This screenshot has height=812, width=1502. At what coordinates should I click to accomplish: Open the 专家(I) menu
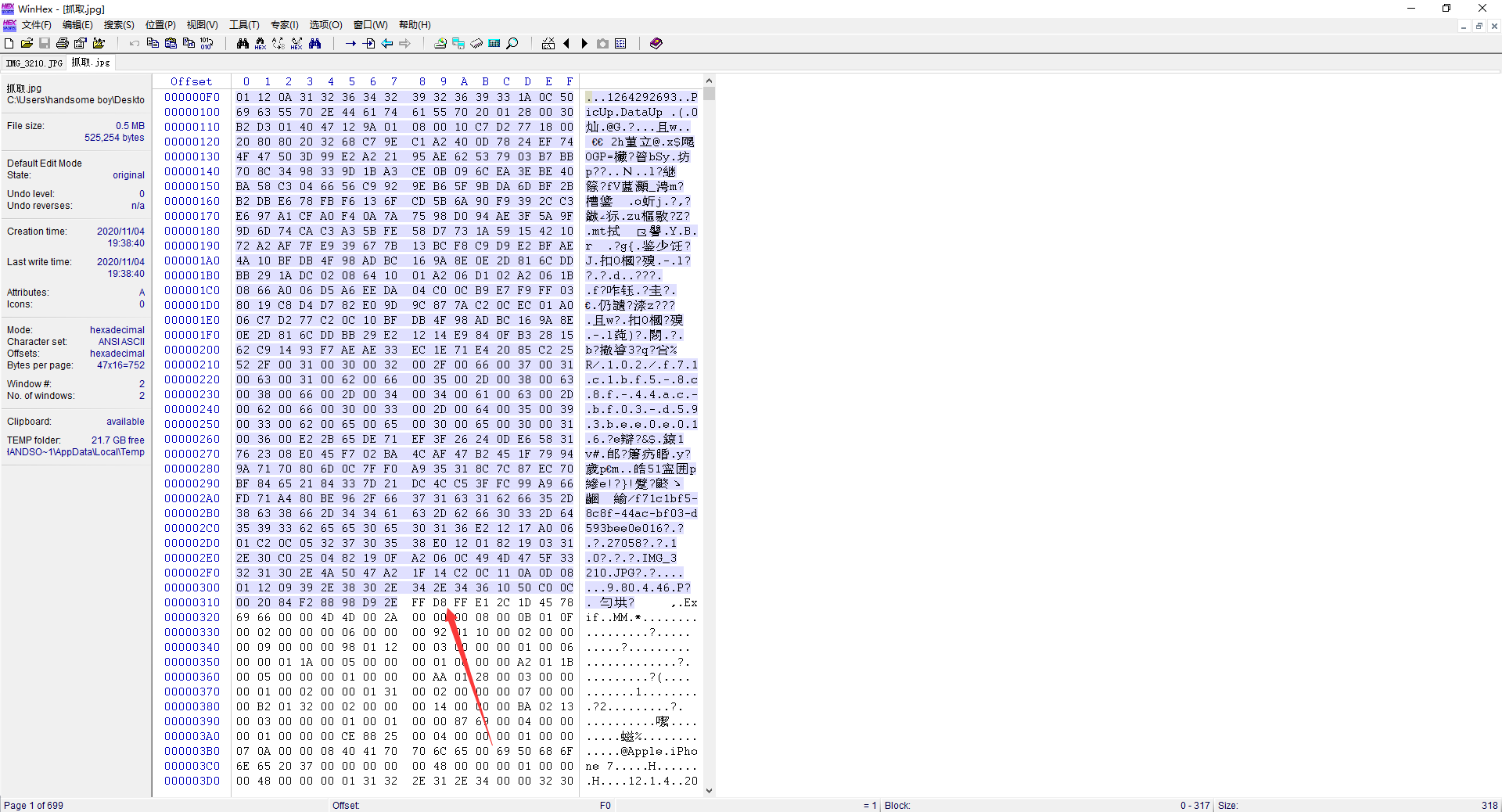coord(285,25)
